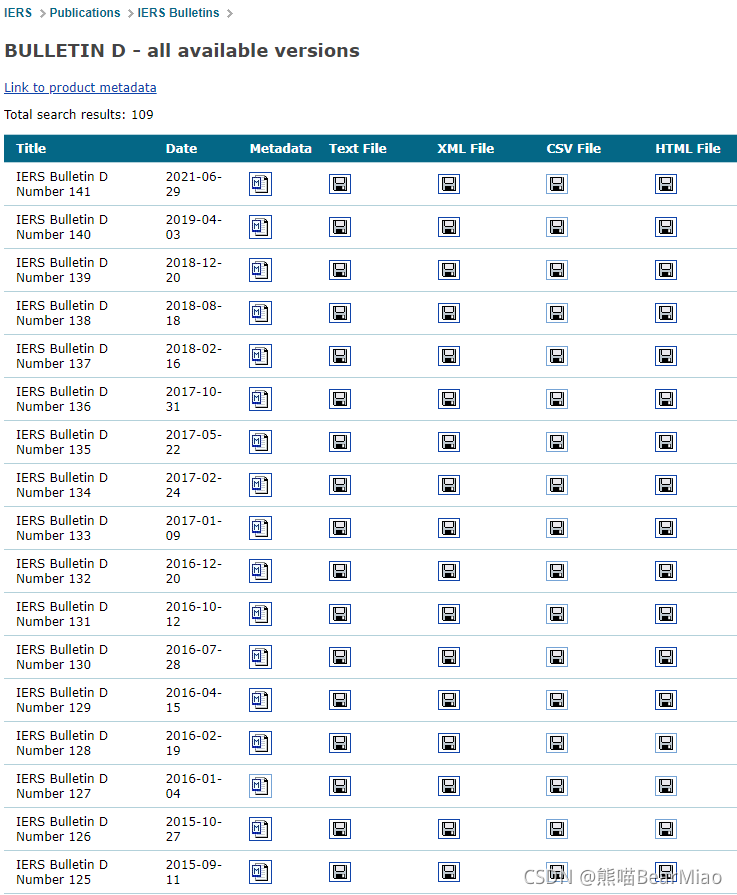The width and height of the screenshot is (737, 895).
Task: Download XML file for Bulletin D Number 125
Action: (x=449, y=872)
